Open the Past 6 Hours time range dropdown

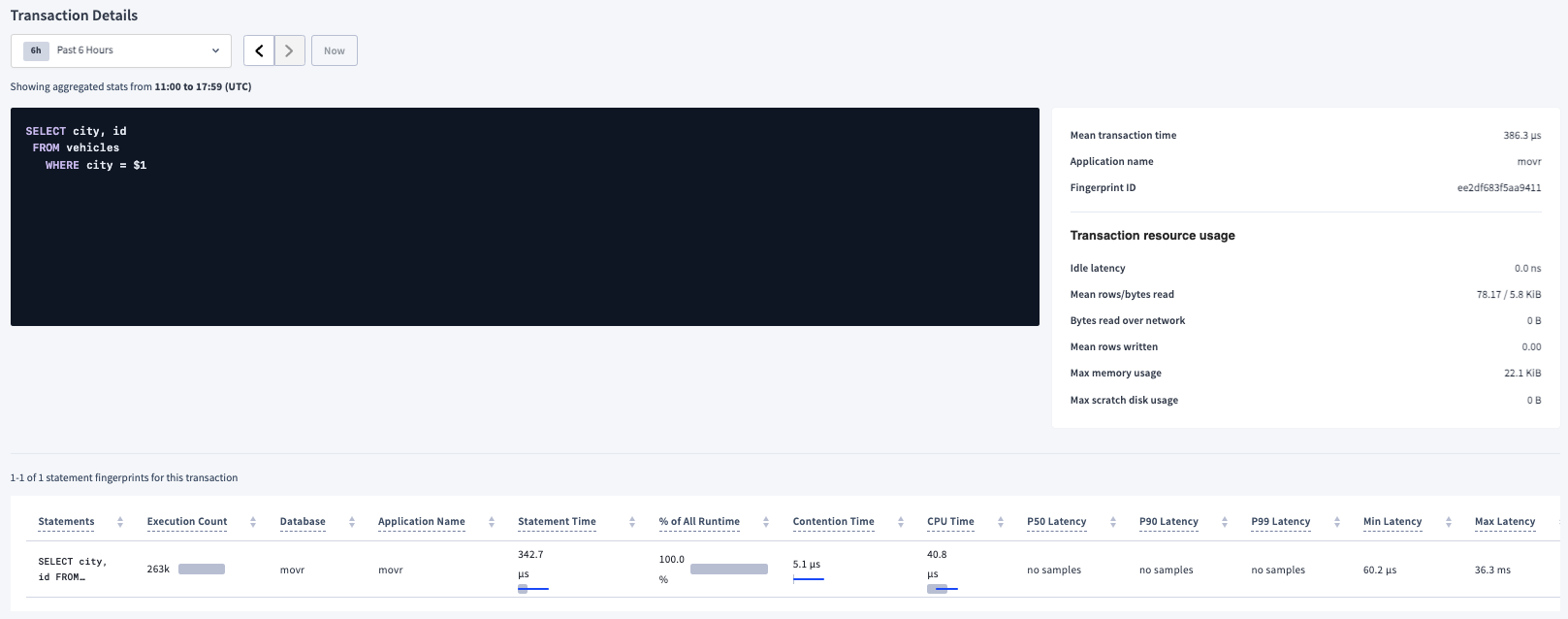[x=121, y=50]
